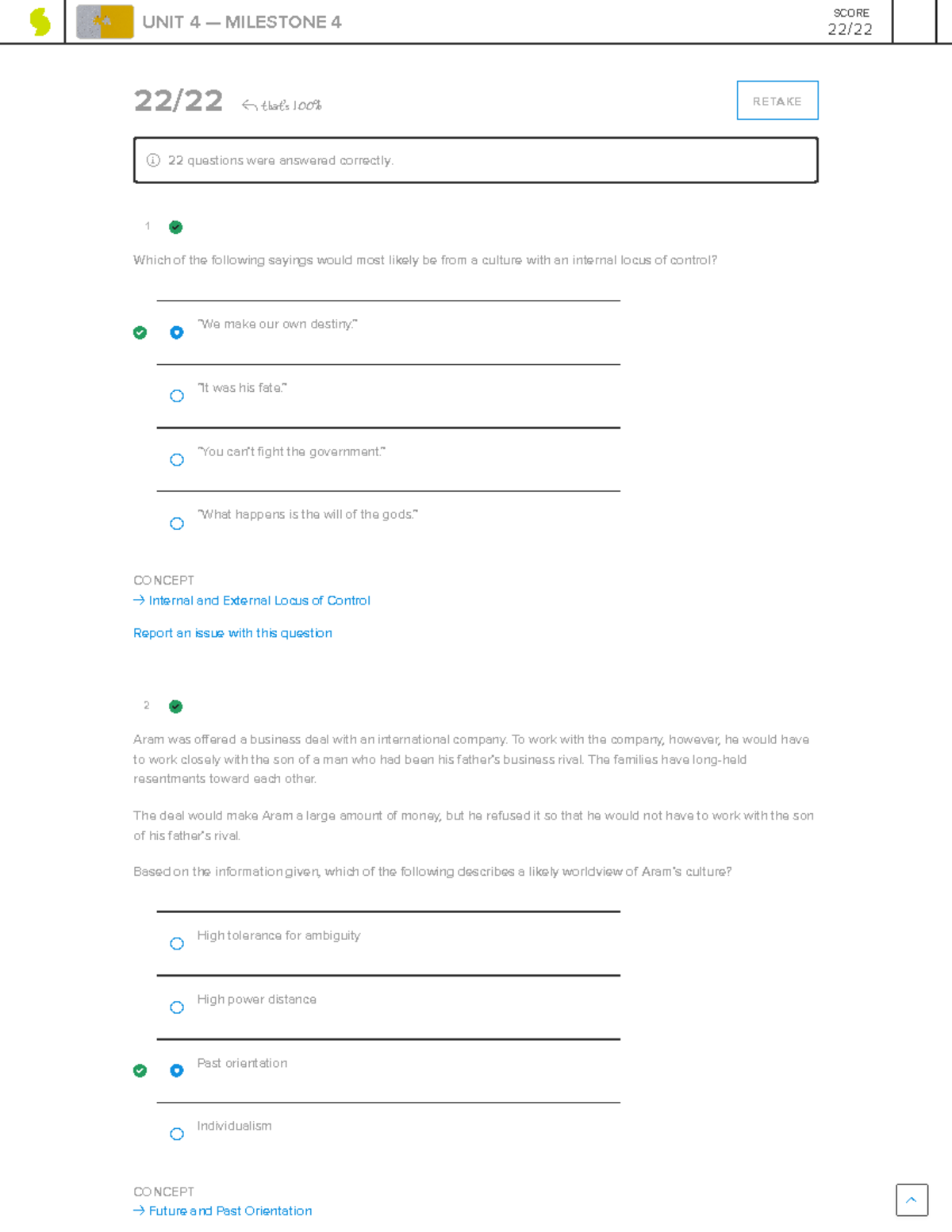Click the green checkmark beside question 1
The width and height of the screenshot is (952, 1232).
point(175,228)
